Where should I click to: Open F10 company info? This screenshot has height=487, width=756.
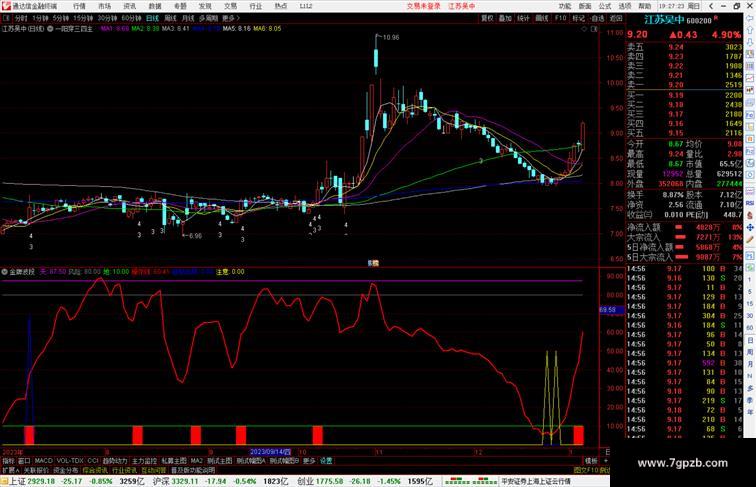click(x=560, y=18)
